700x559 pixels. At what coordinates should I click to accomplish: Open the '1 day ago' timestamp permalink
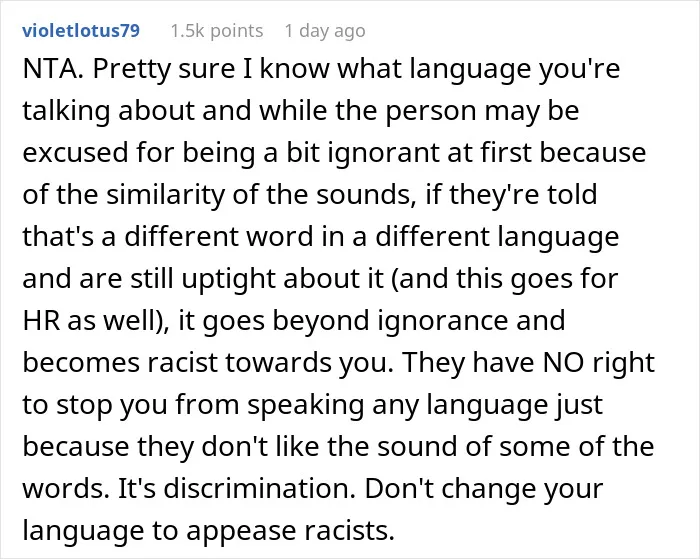[325, 31]
